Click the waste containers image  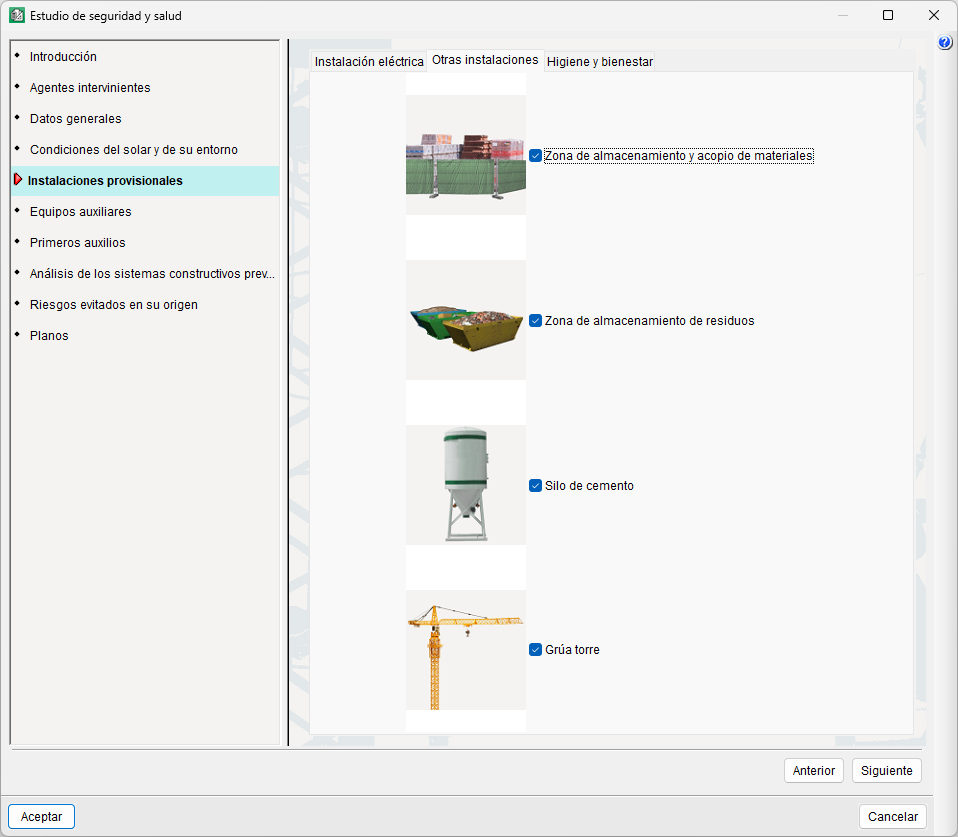pos(466,320)
